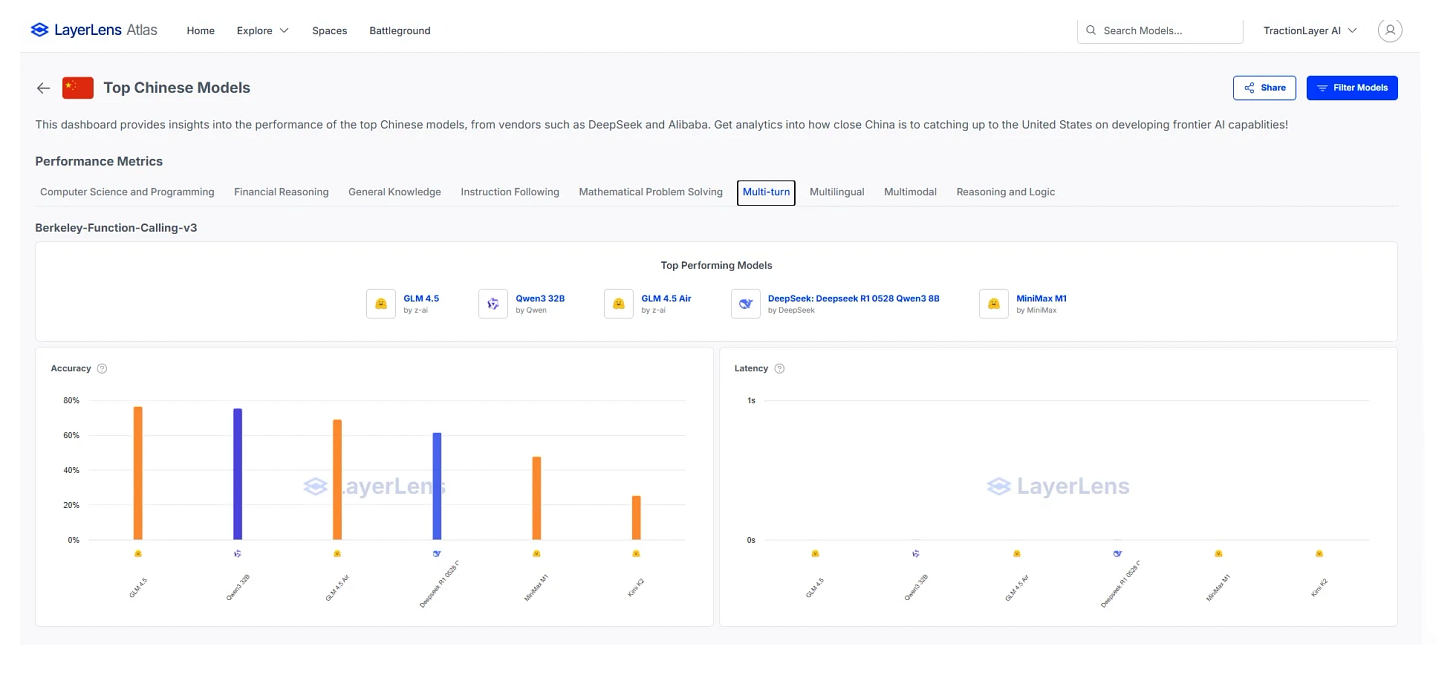Screen dimensions: 1456x678
Task: Click the Performance Metrics heading
Action: pyautogui.click(x=99, y=161)
